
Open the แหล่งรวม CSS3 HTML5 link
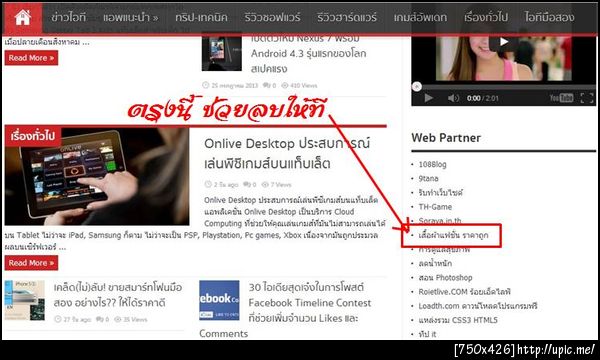pos(458,320)
